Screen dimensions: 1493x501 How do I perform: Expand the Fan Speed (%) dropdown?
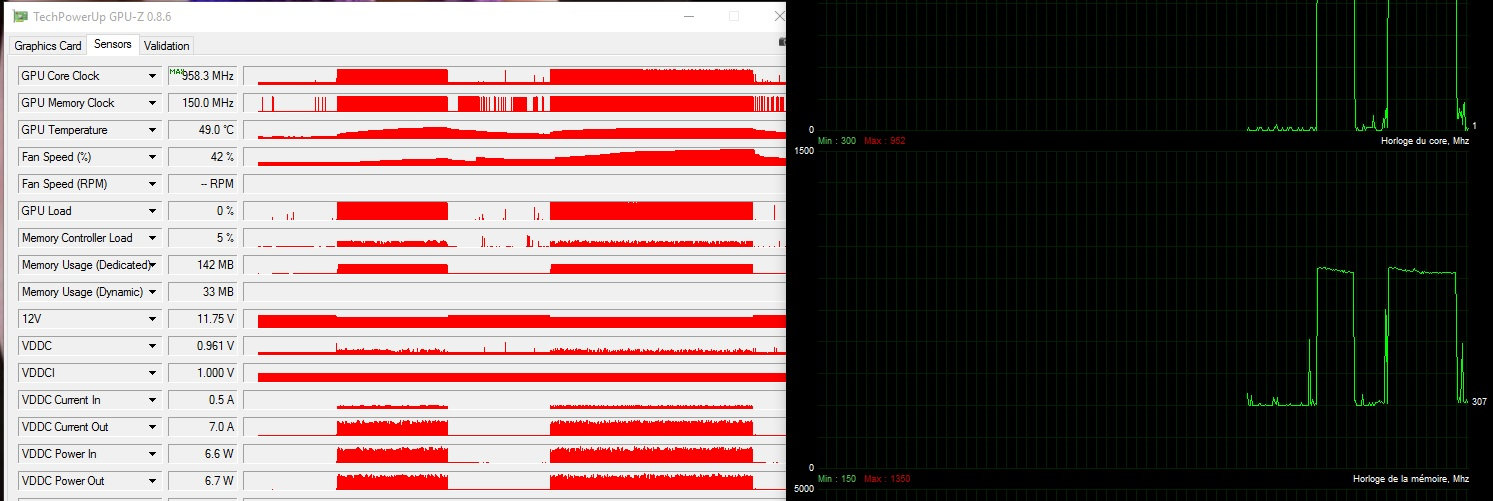point(153,157)
